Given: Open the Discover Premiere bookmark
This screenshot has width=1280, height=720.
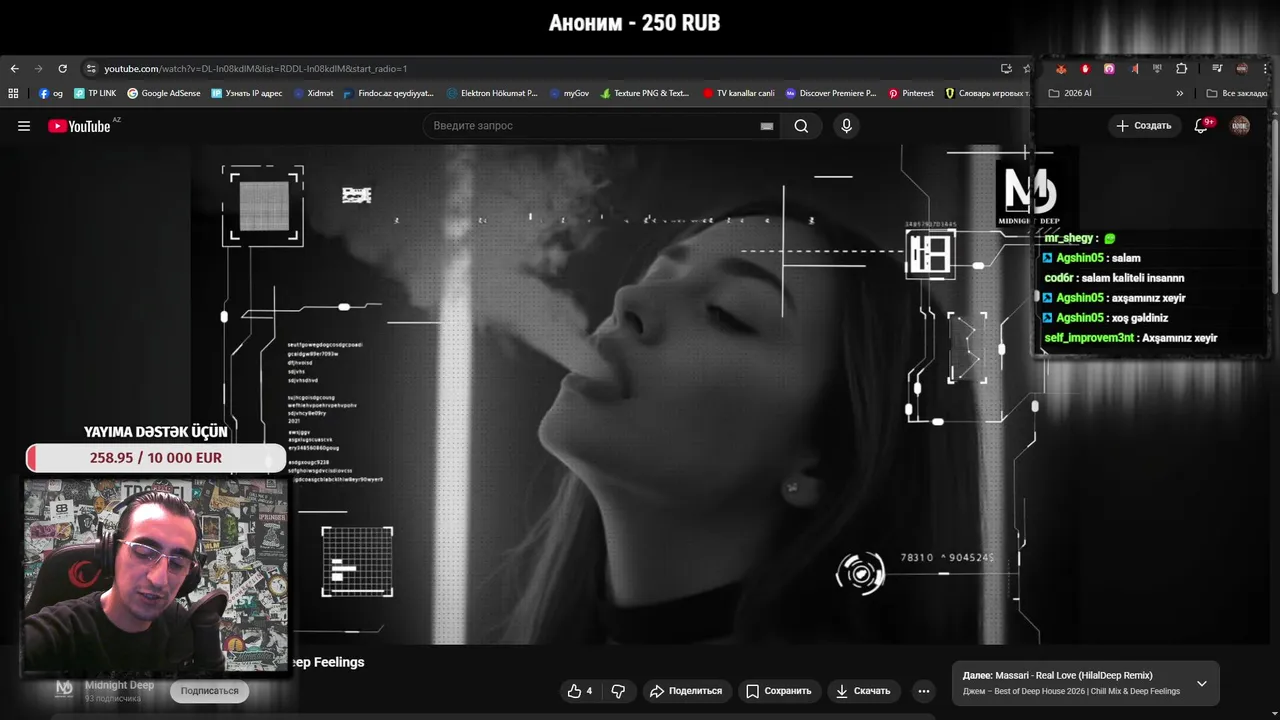Looking at the screenshot, I should point(831,93).
